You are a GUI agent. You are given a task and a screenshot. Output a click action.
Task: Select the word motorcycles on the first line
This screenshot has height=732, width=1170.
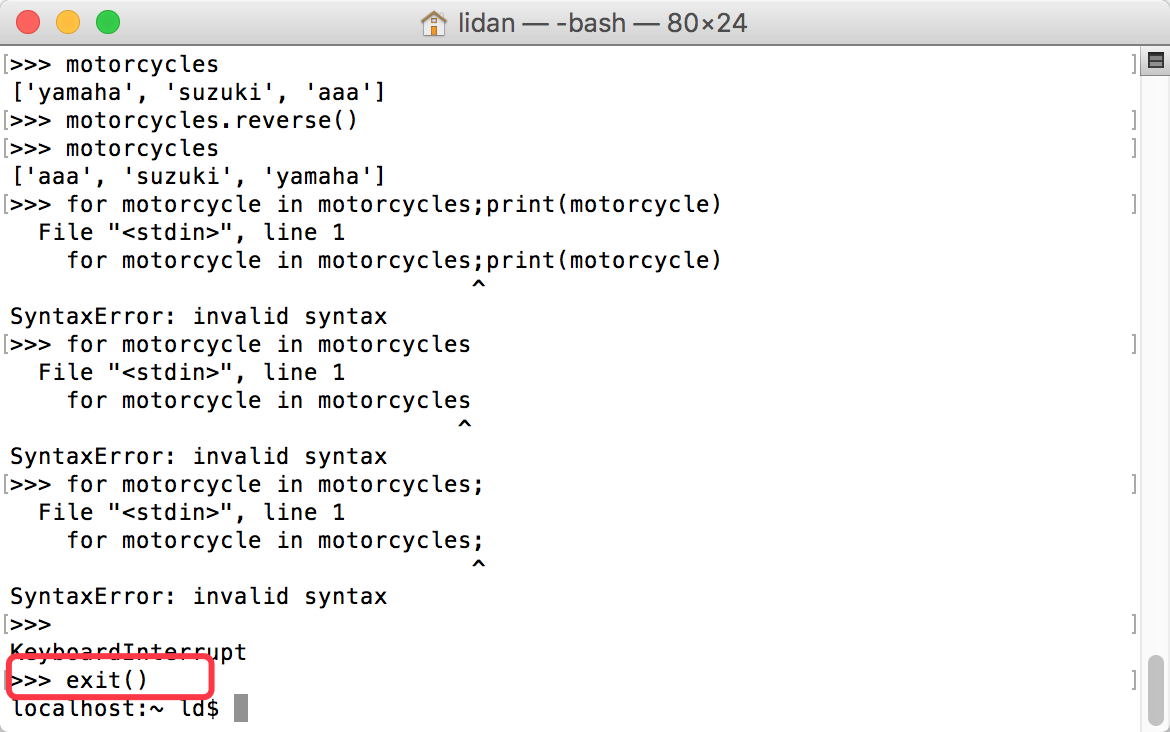[x=142, y=63]
